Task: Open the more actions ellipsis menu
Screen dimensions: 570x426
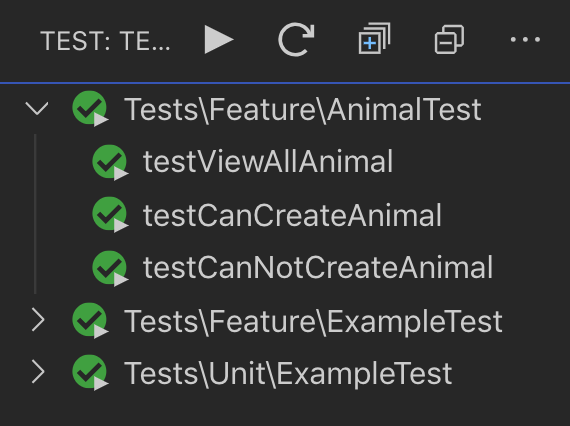Action: coord(525,39)
